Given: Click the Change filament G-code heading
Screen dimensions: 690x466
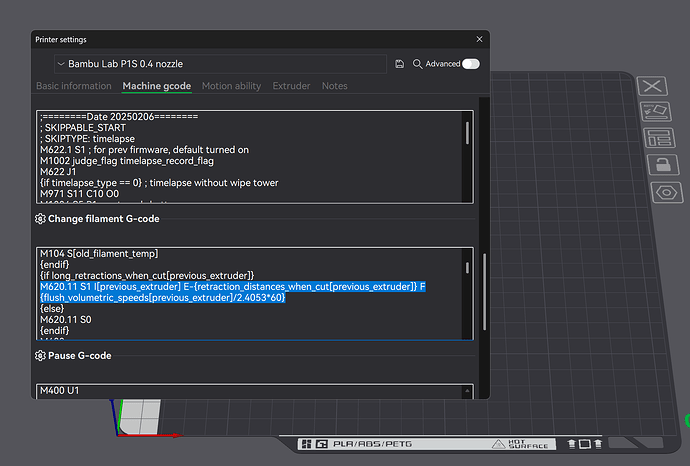Looking at the screenshot, I should click(104, 219).
